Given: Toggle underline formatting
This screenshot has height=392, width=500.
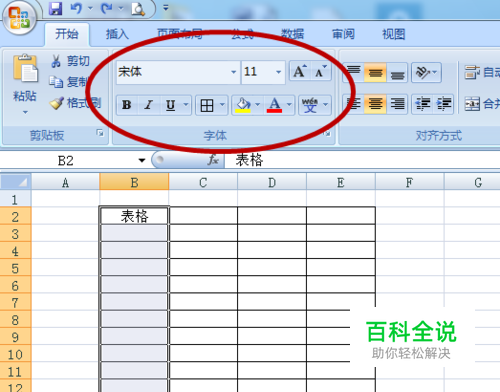Looking at the screenshot, I should click(171, 105).
